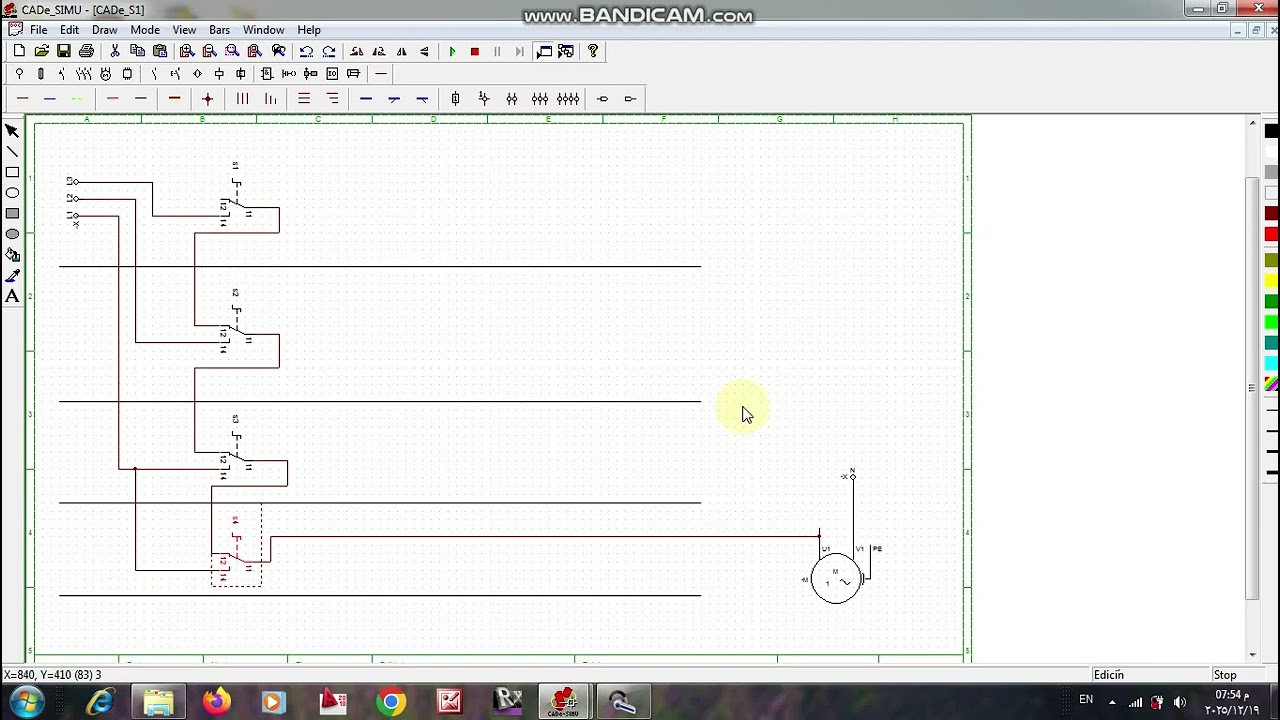Open Firefox from taskbar
The width and height of the screenshot is (1280, 720).
point(216,702)
